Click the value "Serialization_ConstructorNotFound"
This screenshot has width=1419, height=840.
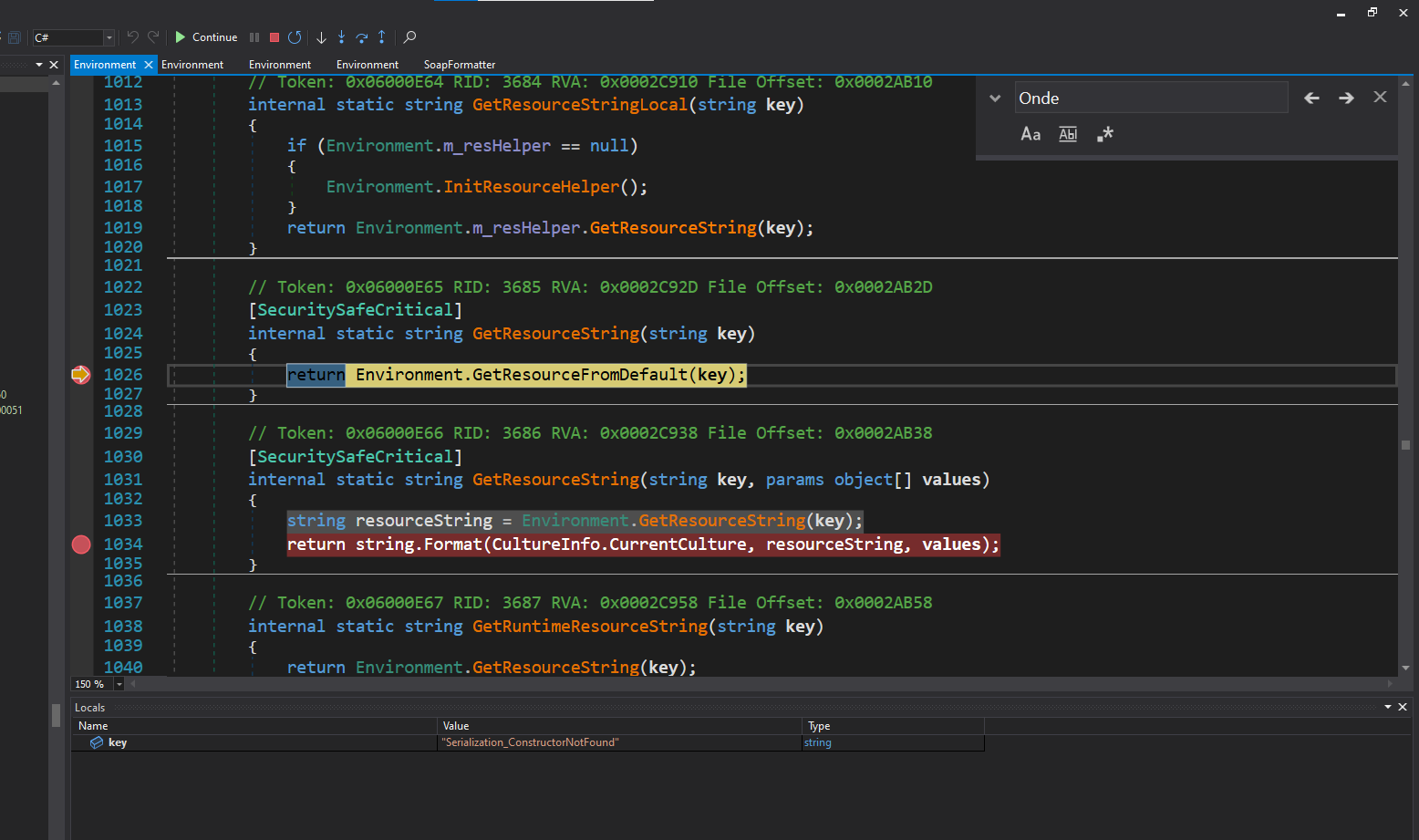[x=530, y=742]
